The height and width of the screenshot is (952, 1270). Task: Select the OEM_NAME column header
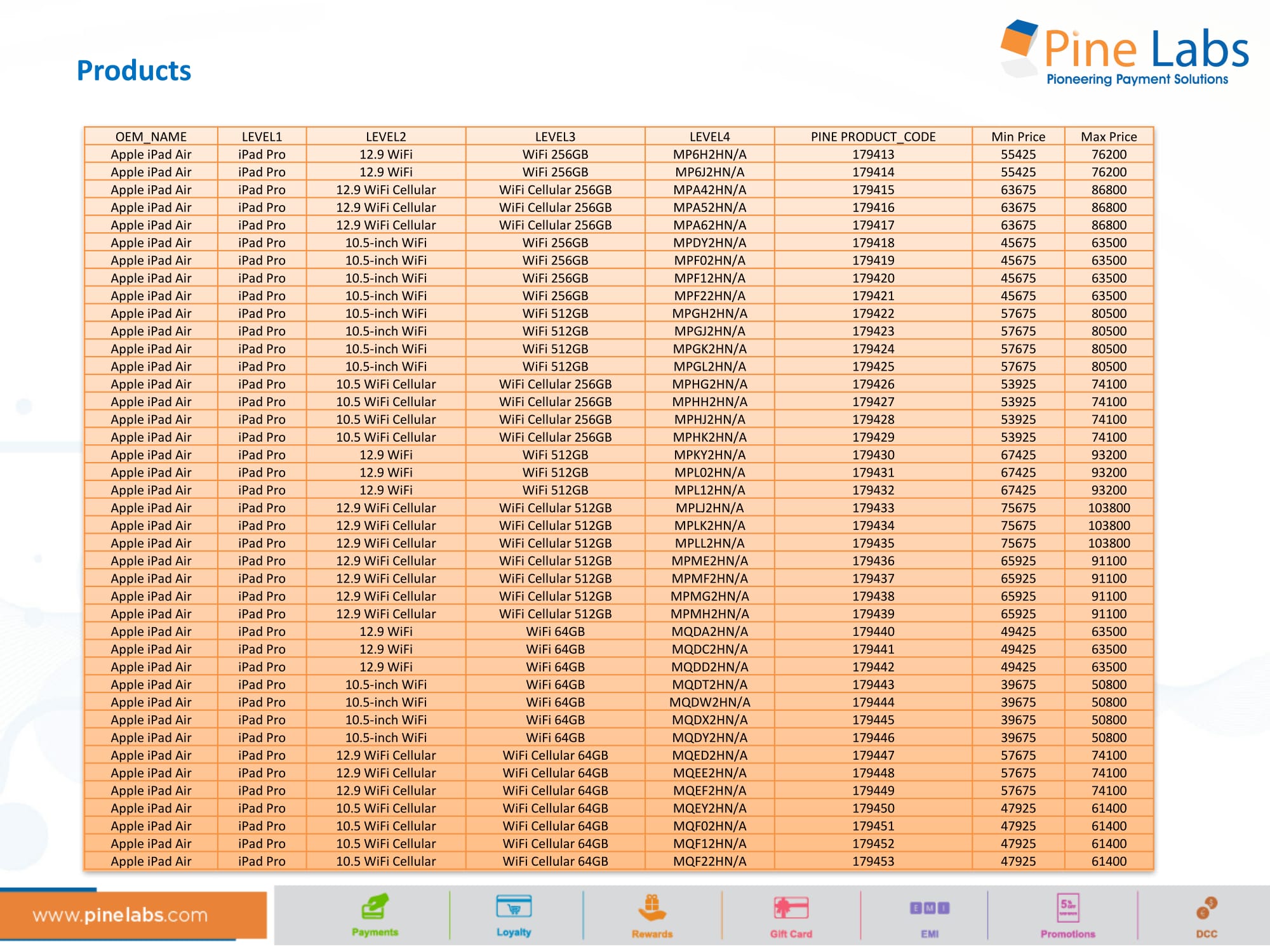click(151, 136)
